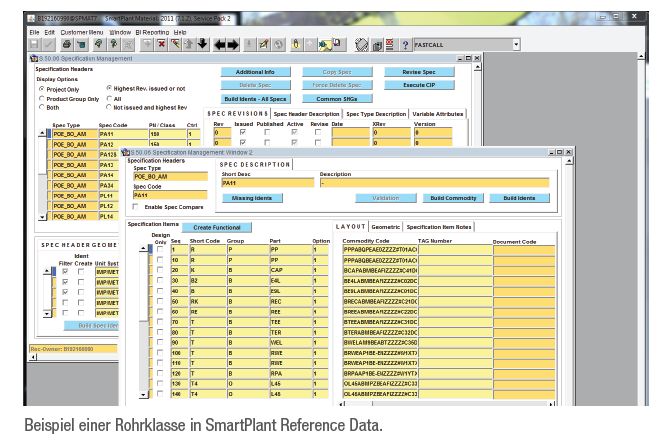The width and height of the screenshot is (666, 441).
Task: Select the All radio option
Action: tap(109, 99)
